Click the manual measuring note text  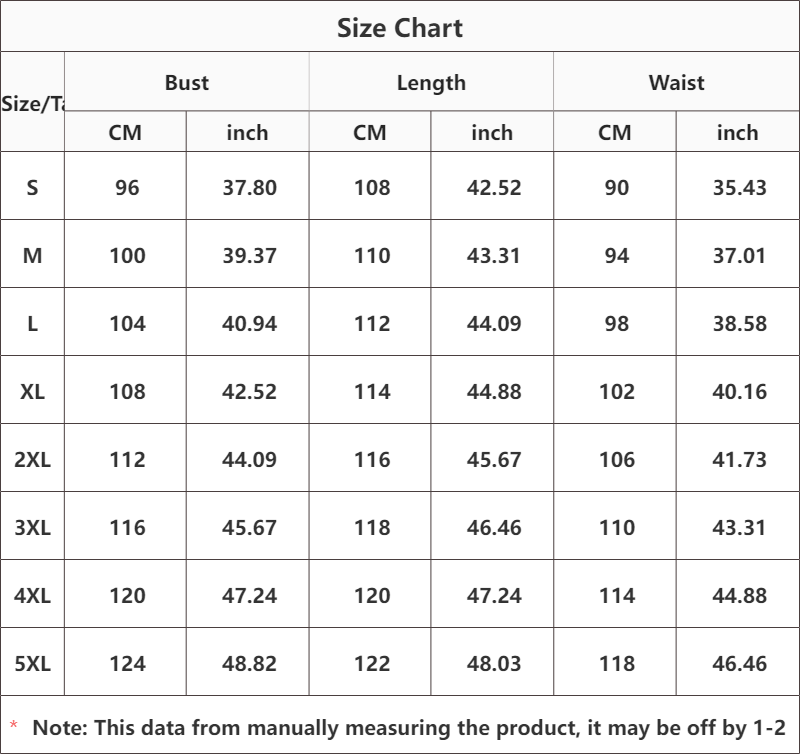click(409, 728)
